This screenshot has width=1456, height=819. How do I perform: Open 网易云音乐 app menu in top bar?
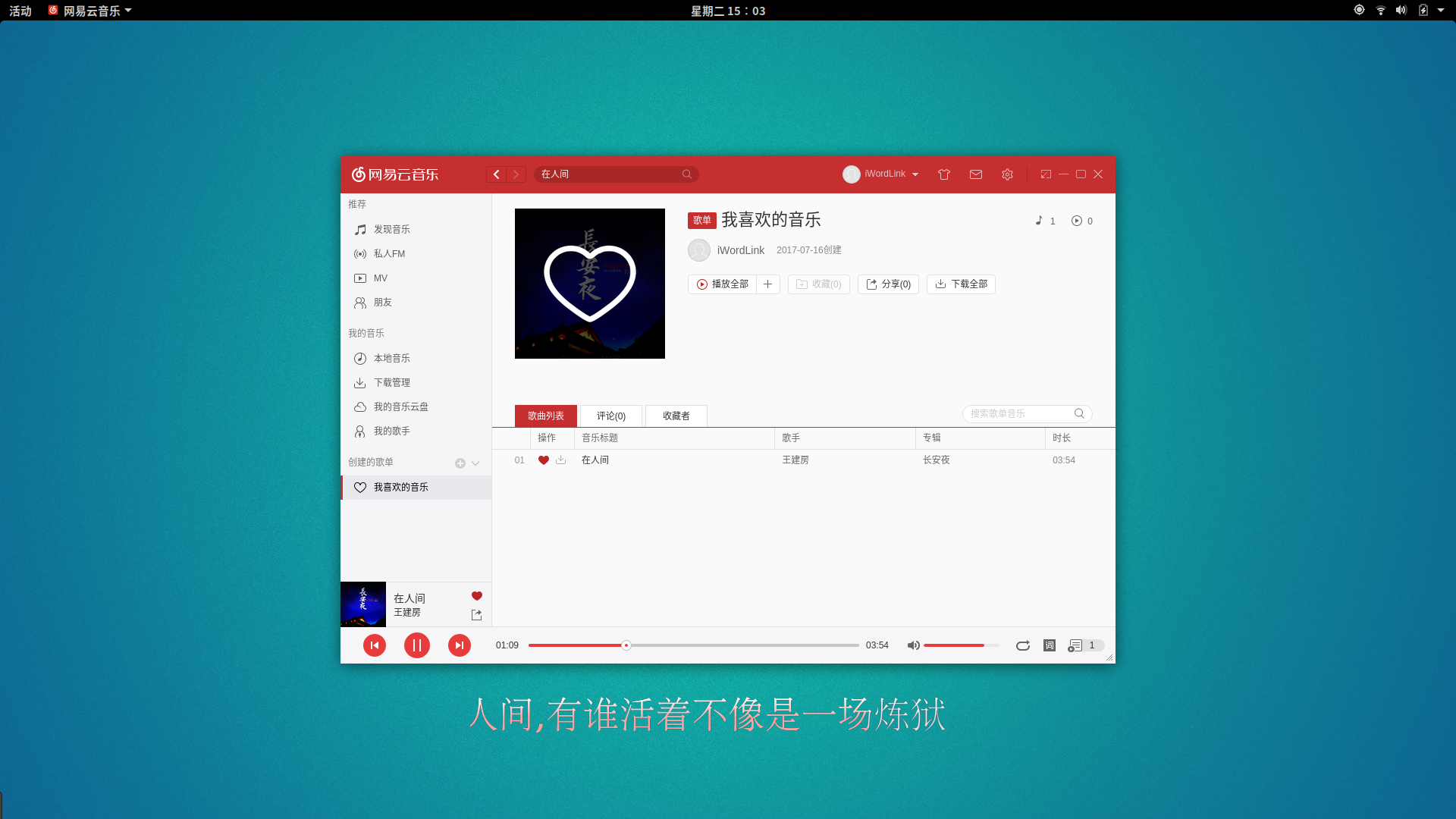(90, 11)
